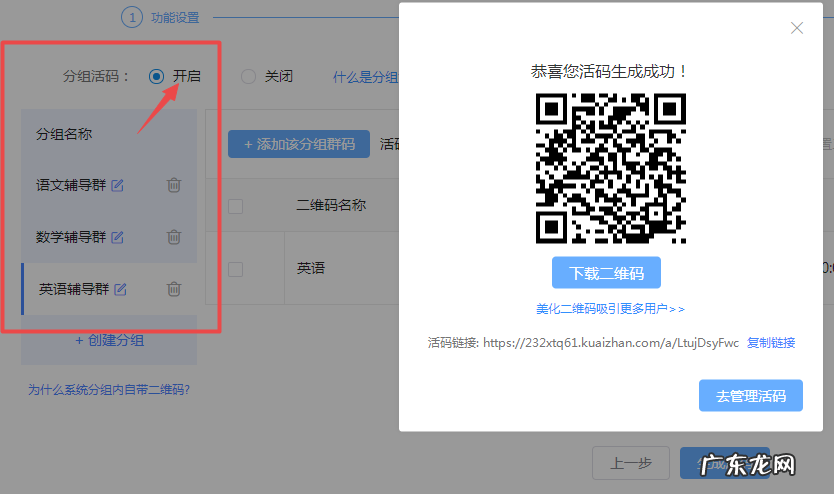This screenshot has height=494, width=834.
Task: Select the 语文辅导群 group
Action: click(71, 185)
